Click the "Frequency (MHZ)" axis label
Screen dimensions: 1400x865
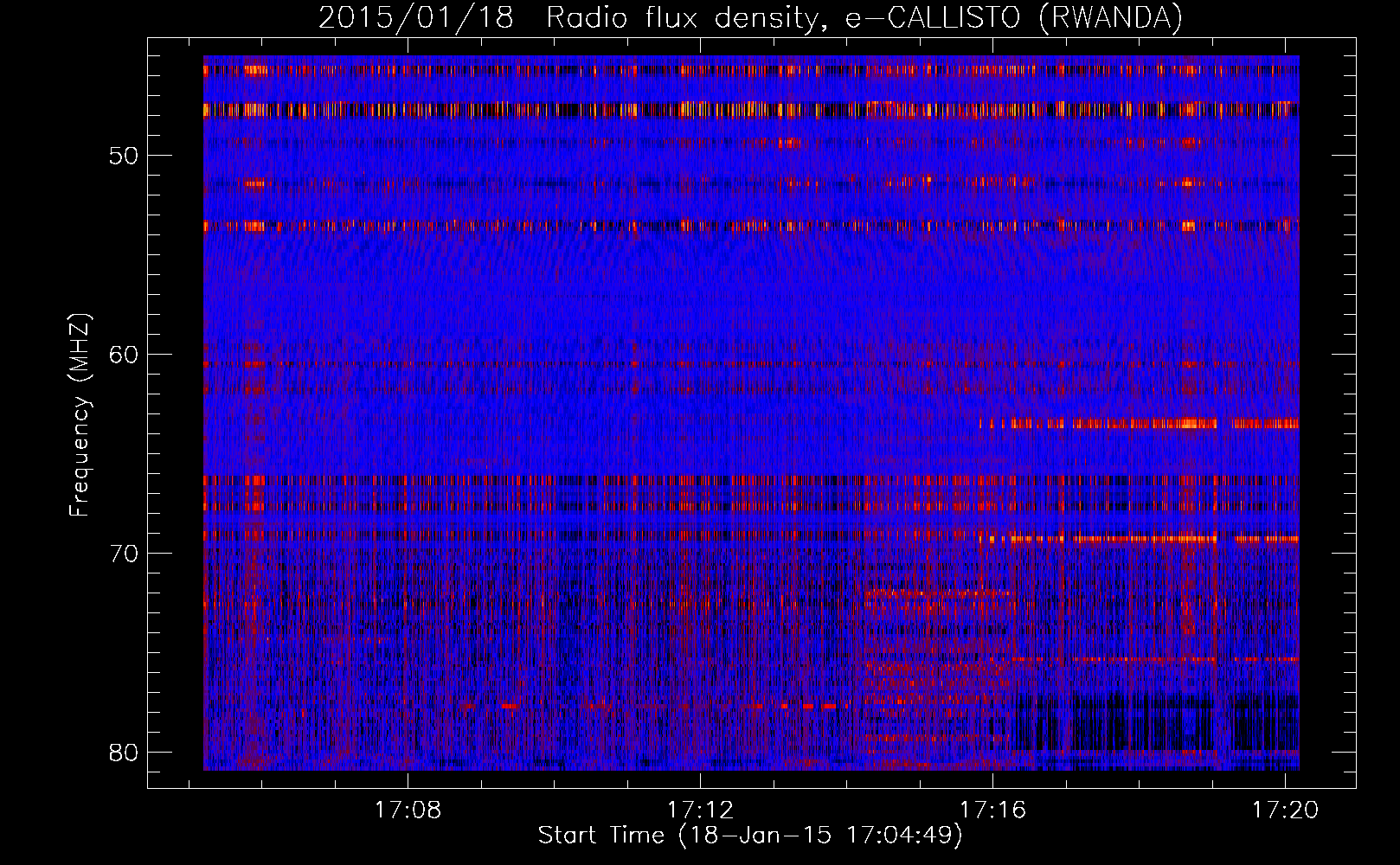pyautogui.click(x=80, y=414)
